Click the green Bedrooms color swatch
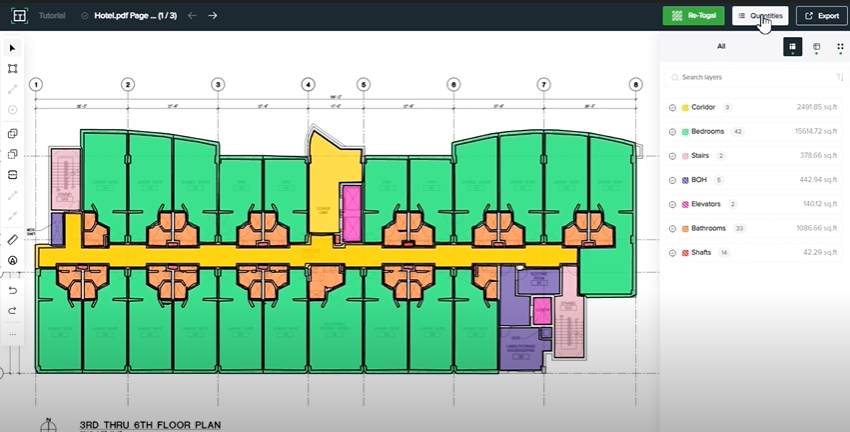 (x=685, y=132)
